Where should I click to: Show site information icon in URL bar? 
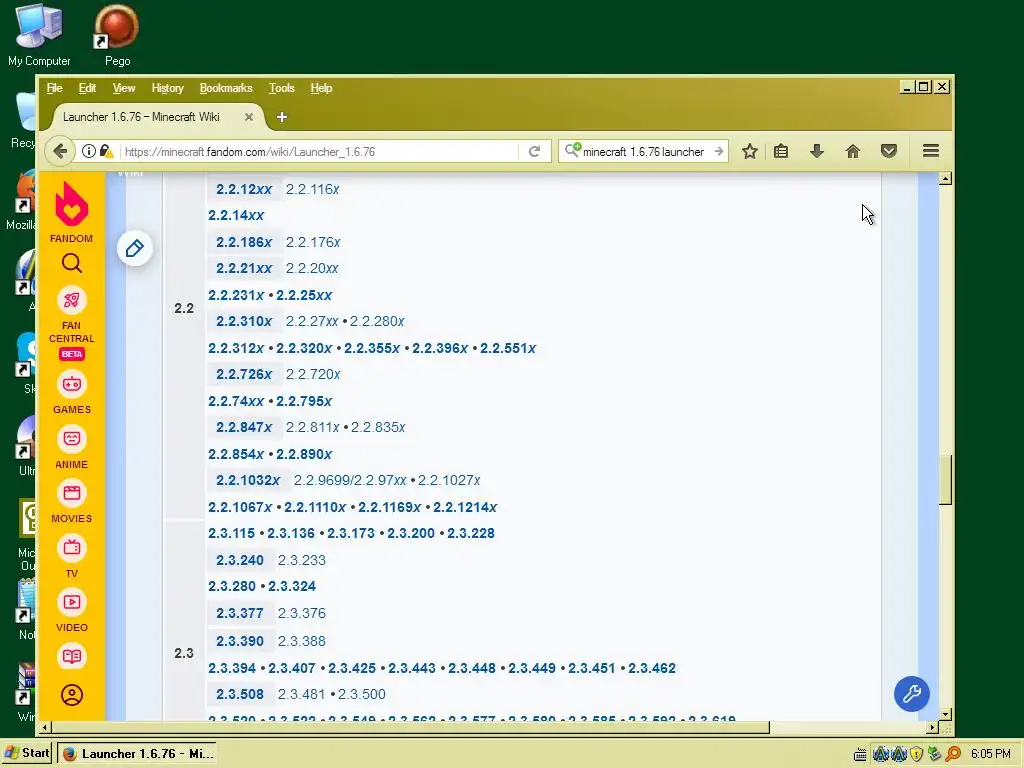coord(89,152)
